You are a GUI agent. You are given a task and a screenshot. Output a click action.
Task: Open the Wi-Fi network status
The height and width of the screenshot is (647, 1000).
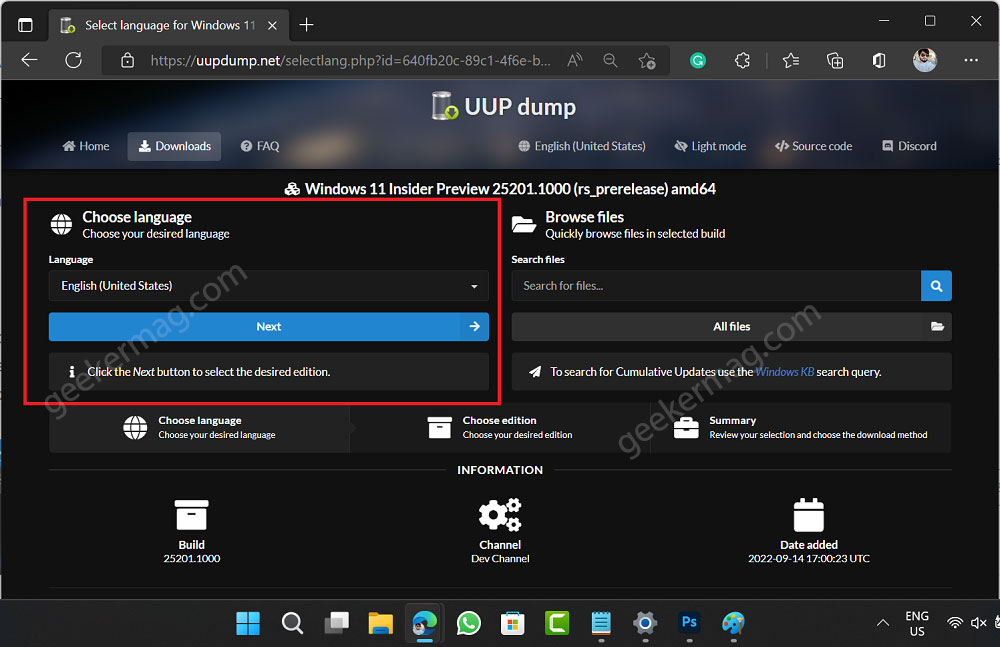click(955, 623)
